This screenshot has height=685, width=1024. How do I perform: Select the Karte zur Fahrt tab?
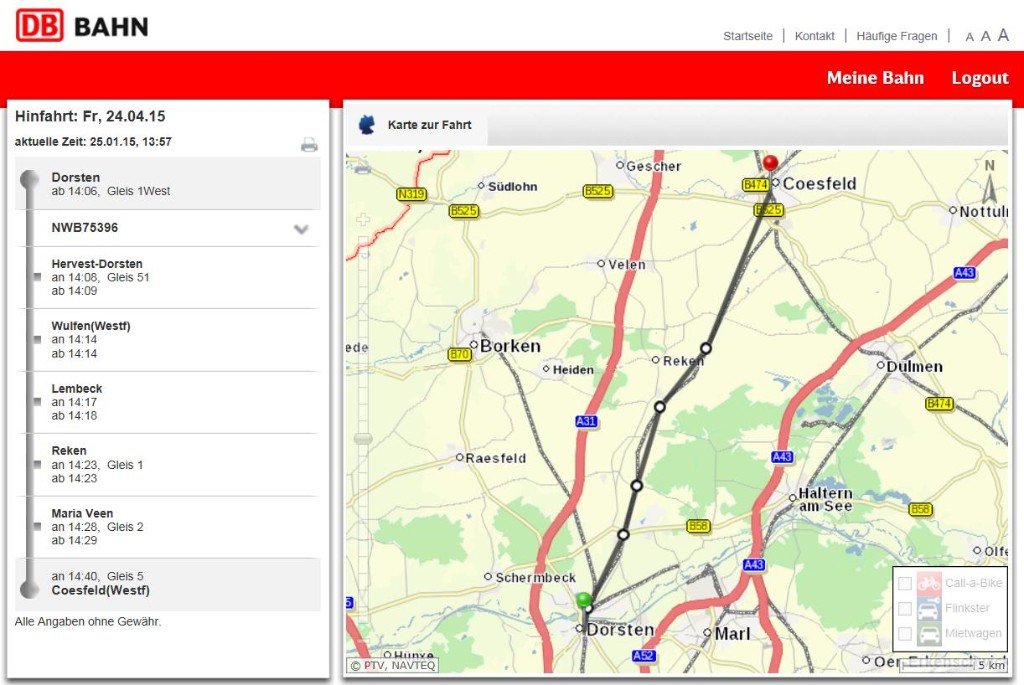tap(429, 125)
